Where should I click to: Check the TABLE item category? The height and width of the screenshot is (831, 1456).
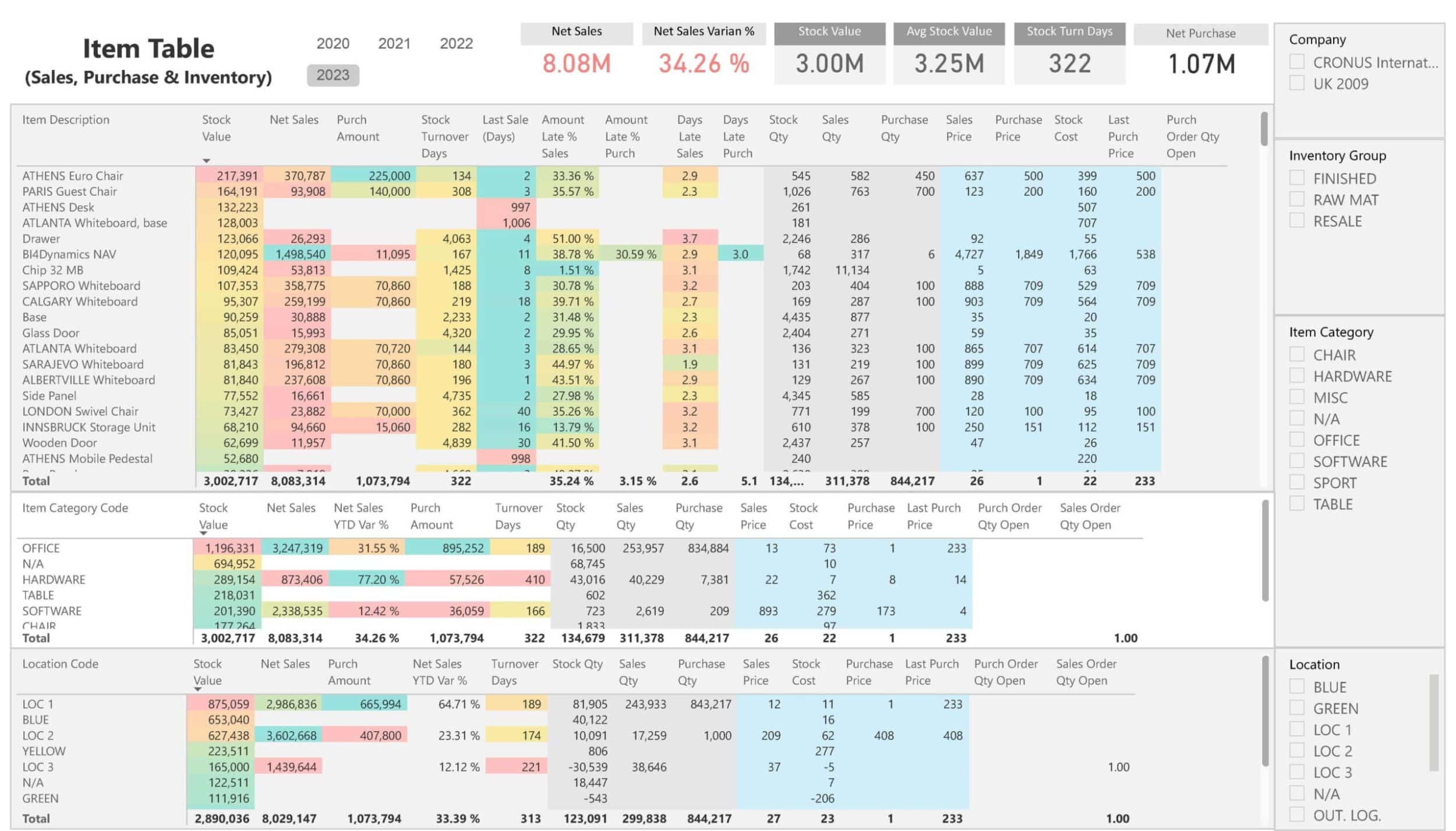point(1296,503)
